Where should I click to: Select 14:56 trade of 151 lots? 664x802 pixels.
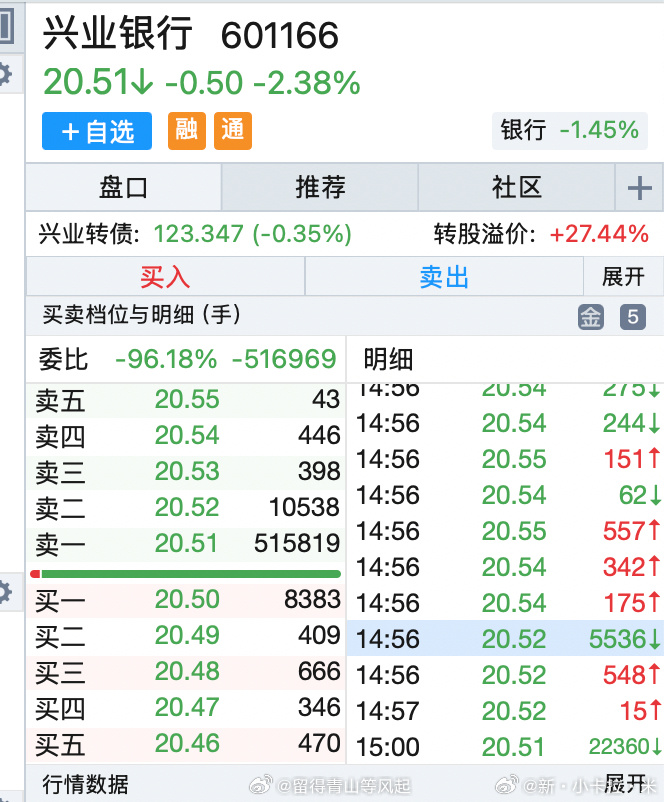coord(505,459)
